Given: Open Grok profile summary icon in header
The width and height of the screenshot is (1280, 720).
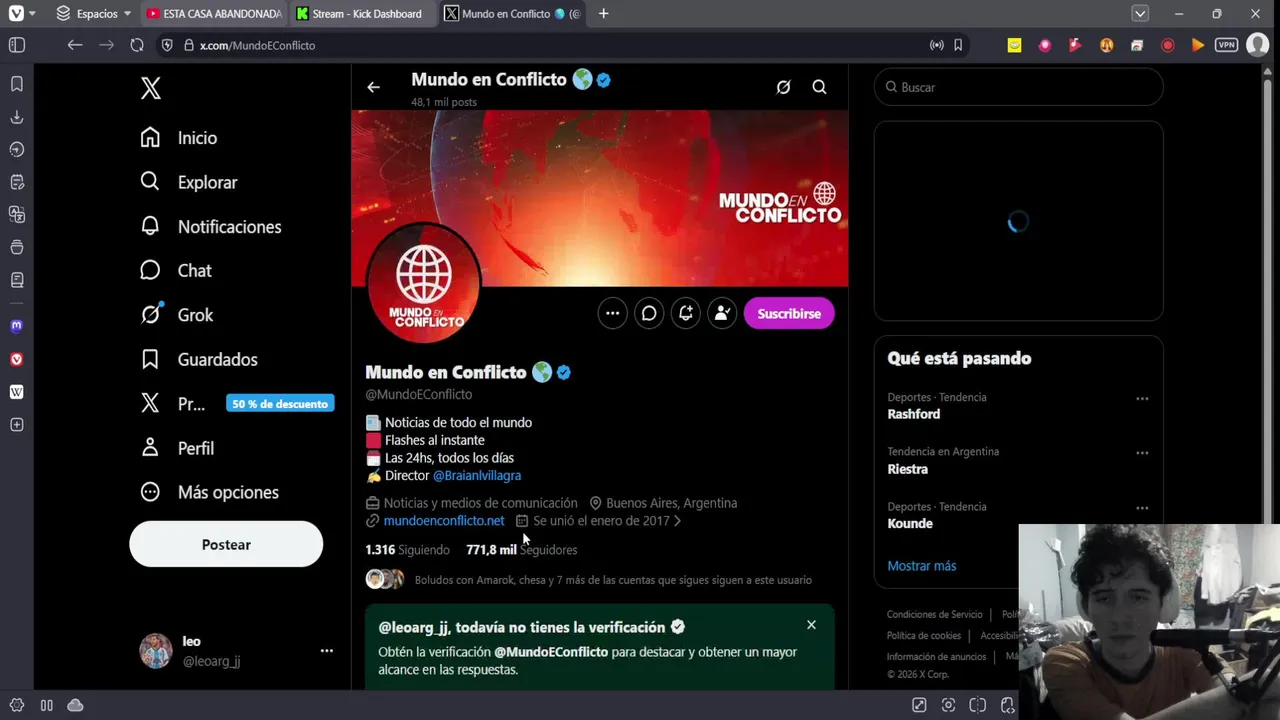Looking at the screenshot, I should (783, 87).
